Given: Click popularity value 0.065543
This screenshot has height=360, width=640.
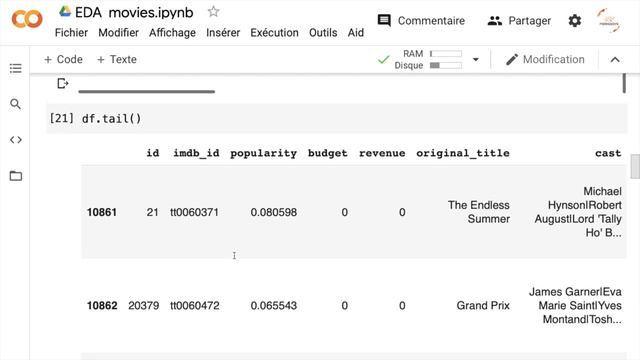Looking at the screenshot, I should (x=273, y=306).
